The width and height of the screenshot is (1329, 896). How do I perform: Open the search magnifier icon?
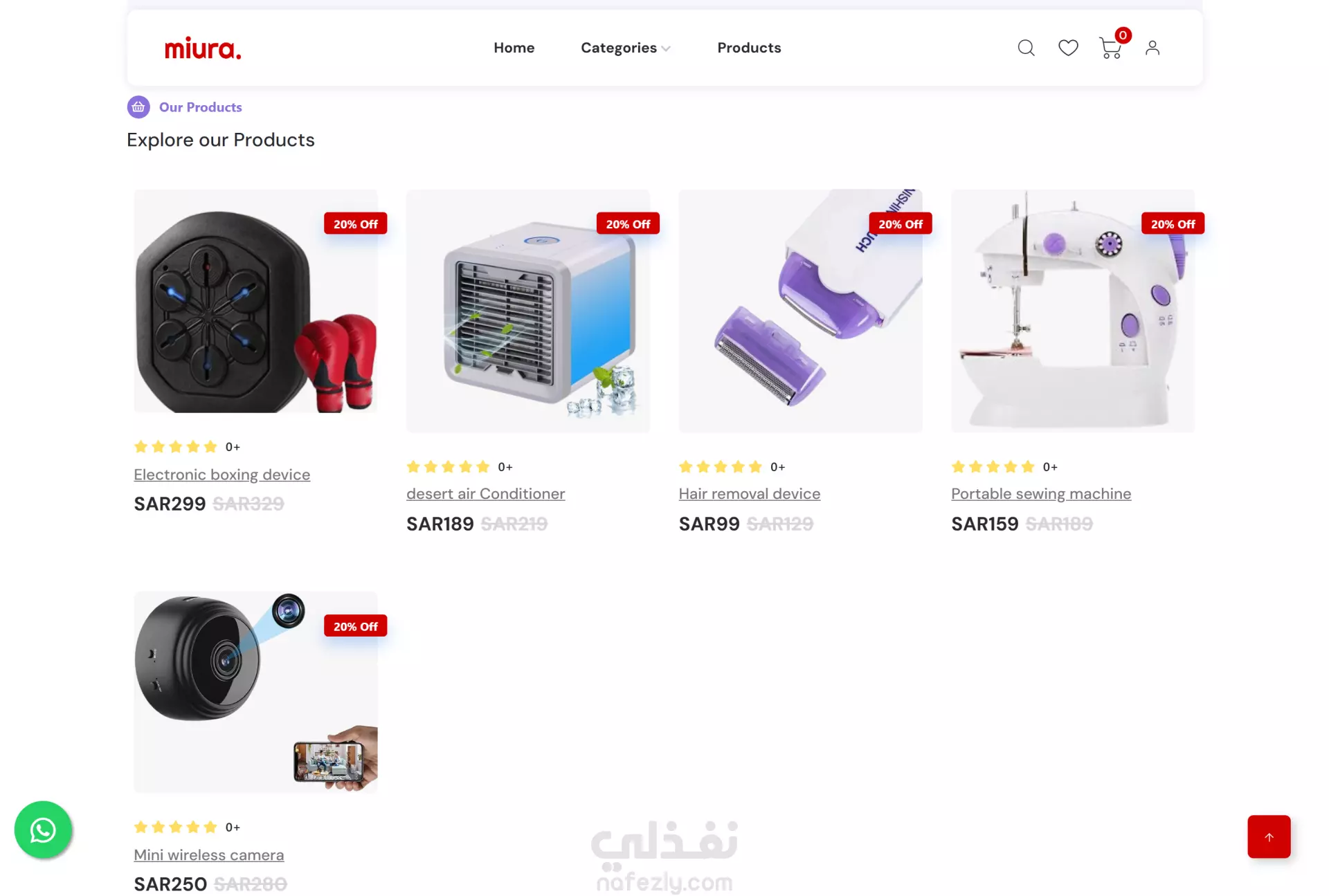tap(1026, 48)
